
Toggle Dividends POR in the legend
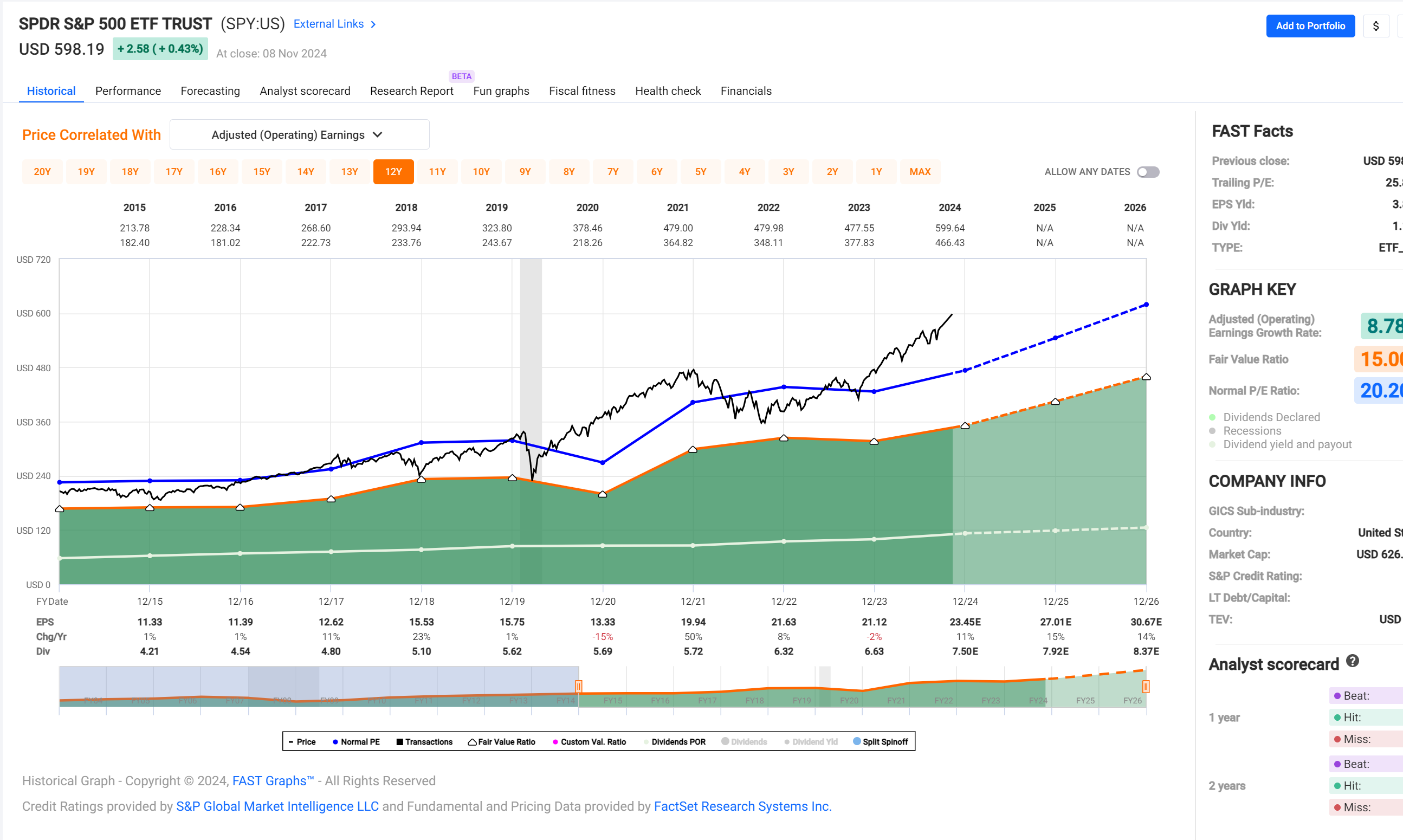675,741
